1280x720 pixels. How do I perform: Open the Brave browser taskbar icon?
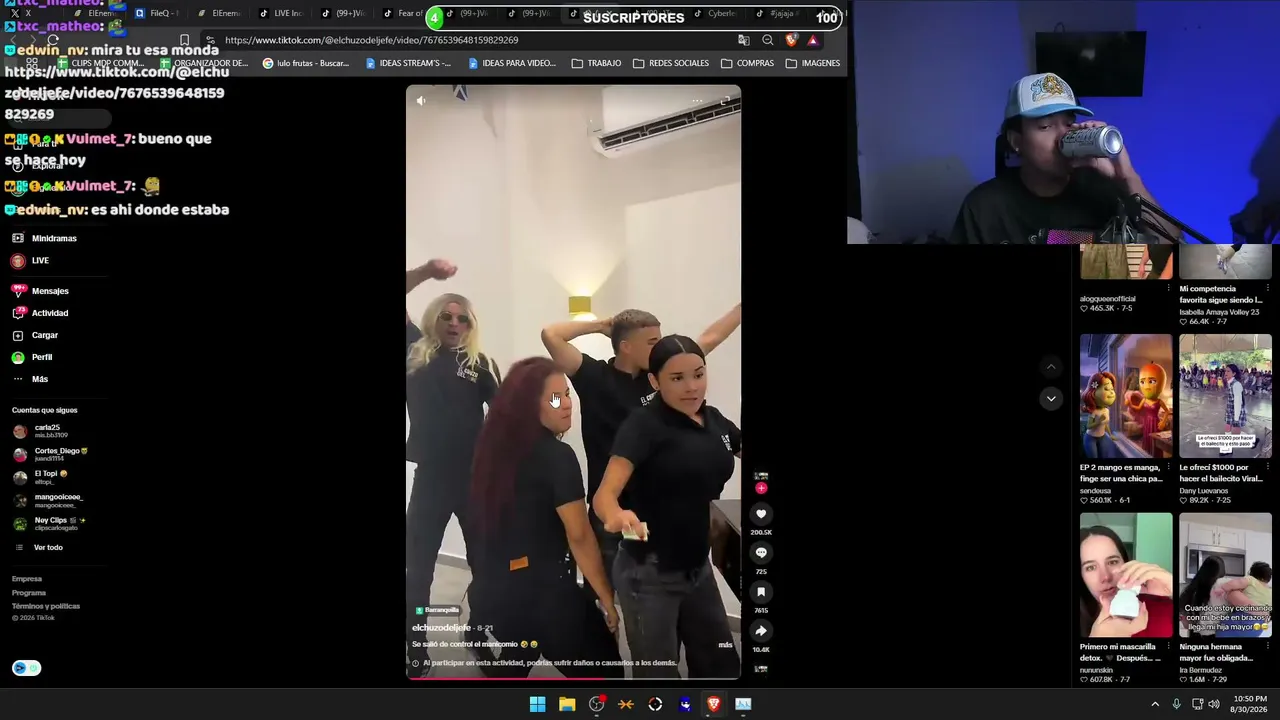pos(713,704)
